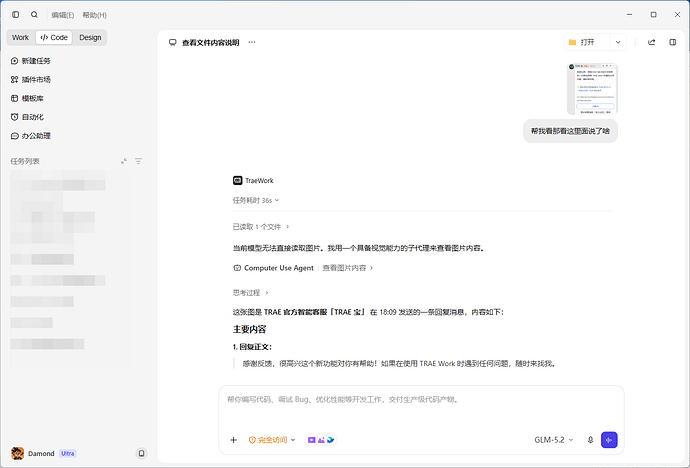Click the 模板库 box icon
Screen dimensions: 690x468
15,99
